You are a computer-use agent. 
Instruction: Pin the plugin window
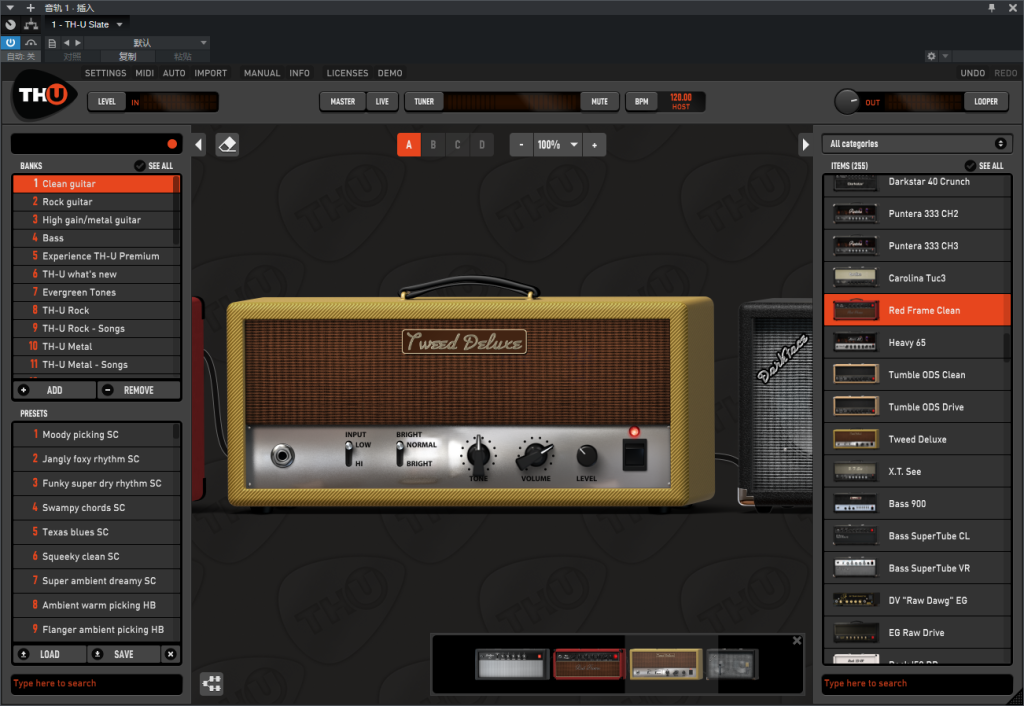coord(991,8)
